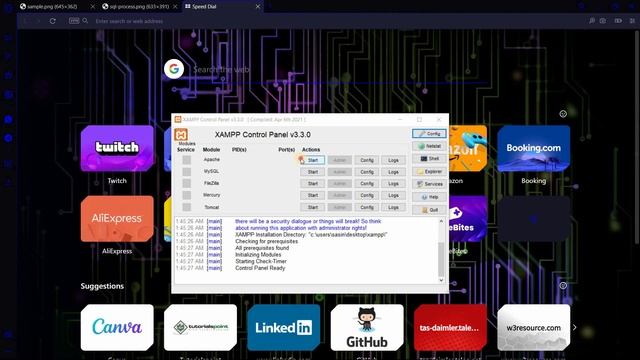The height and width of the screenshot is (360, 640).
Task: Tick the Apache service checkbox
Action: click(x=187, y=160)
